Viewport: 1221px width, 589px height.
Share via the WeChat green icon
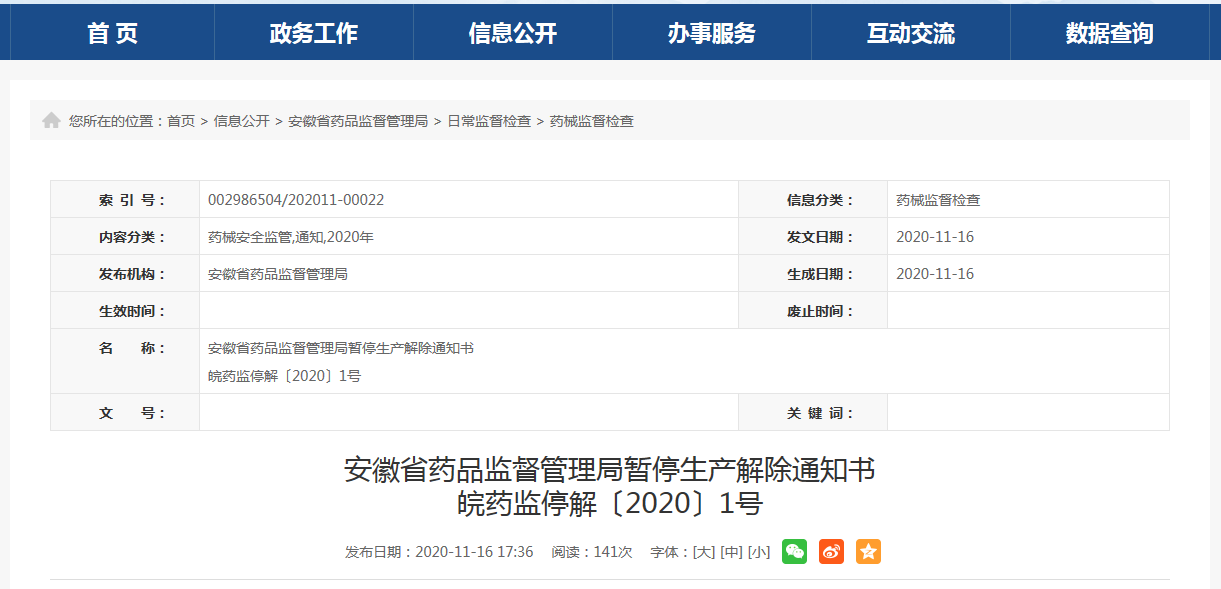(x=794, y=551)
